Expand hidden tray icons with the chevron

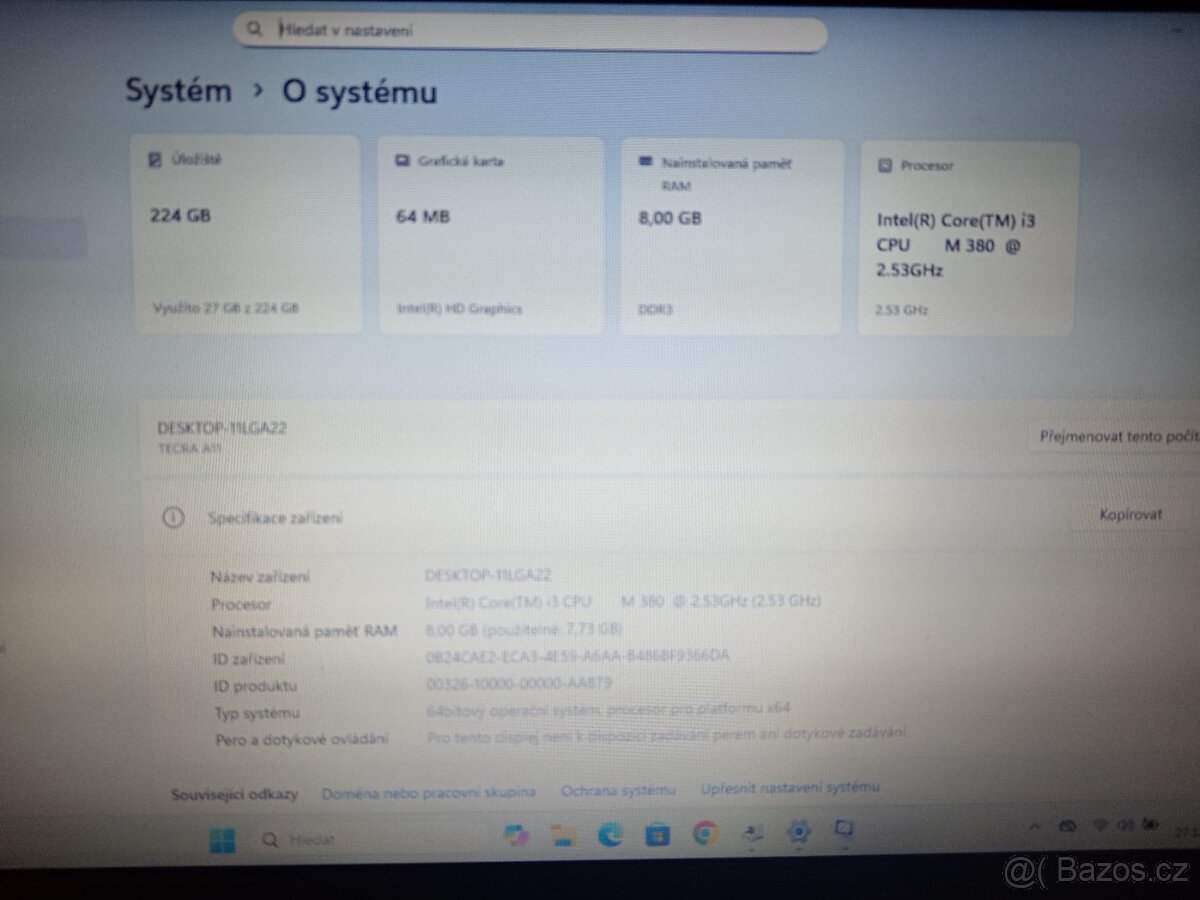(1035, 825)
